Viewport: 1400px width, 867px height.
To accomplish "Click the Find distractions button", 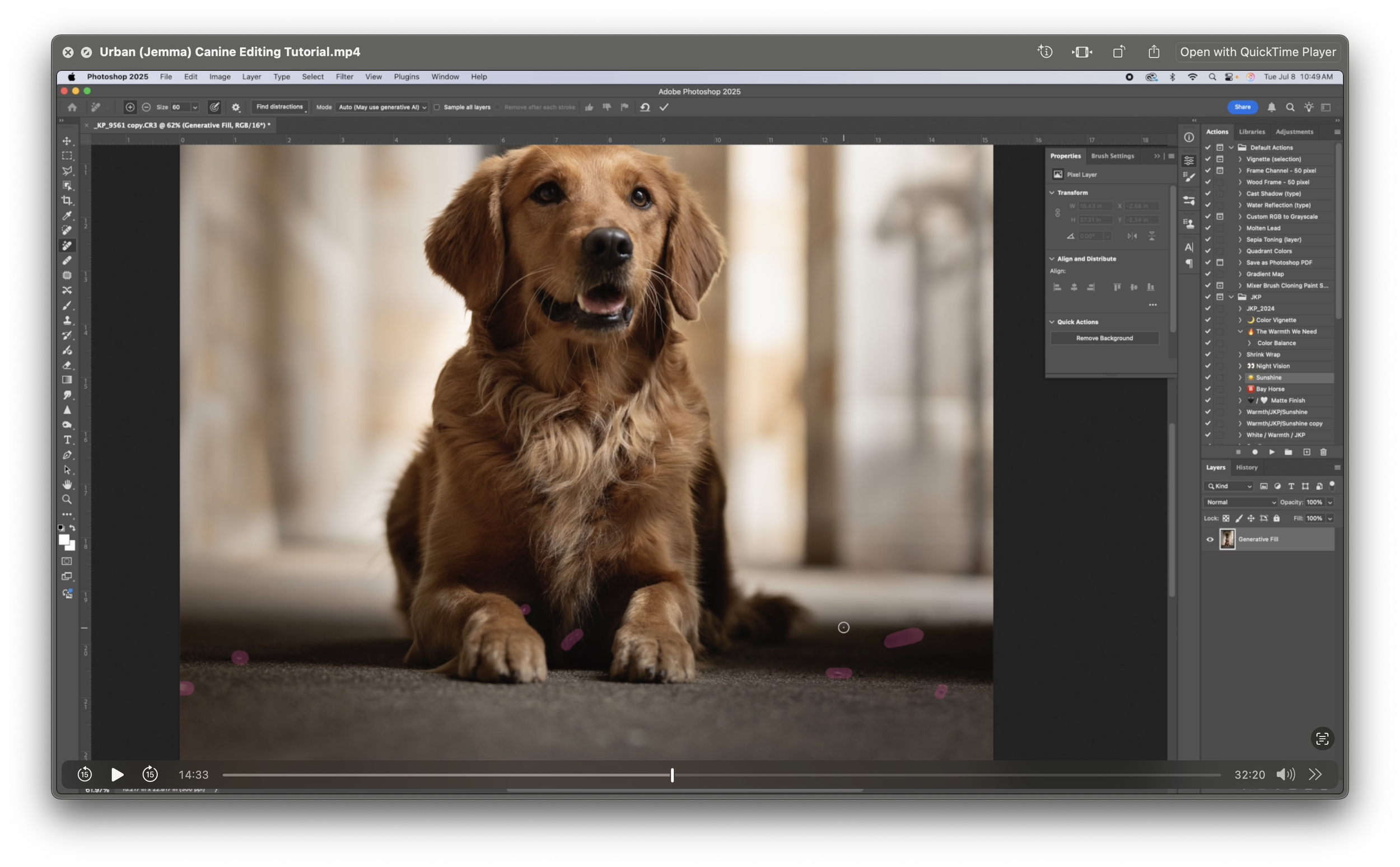I will coord(279,107).
